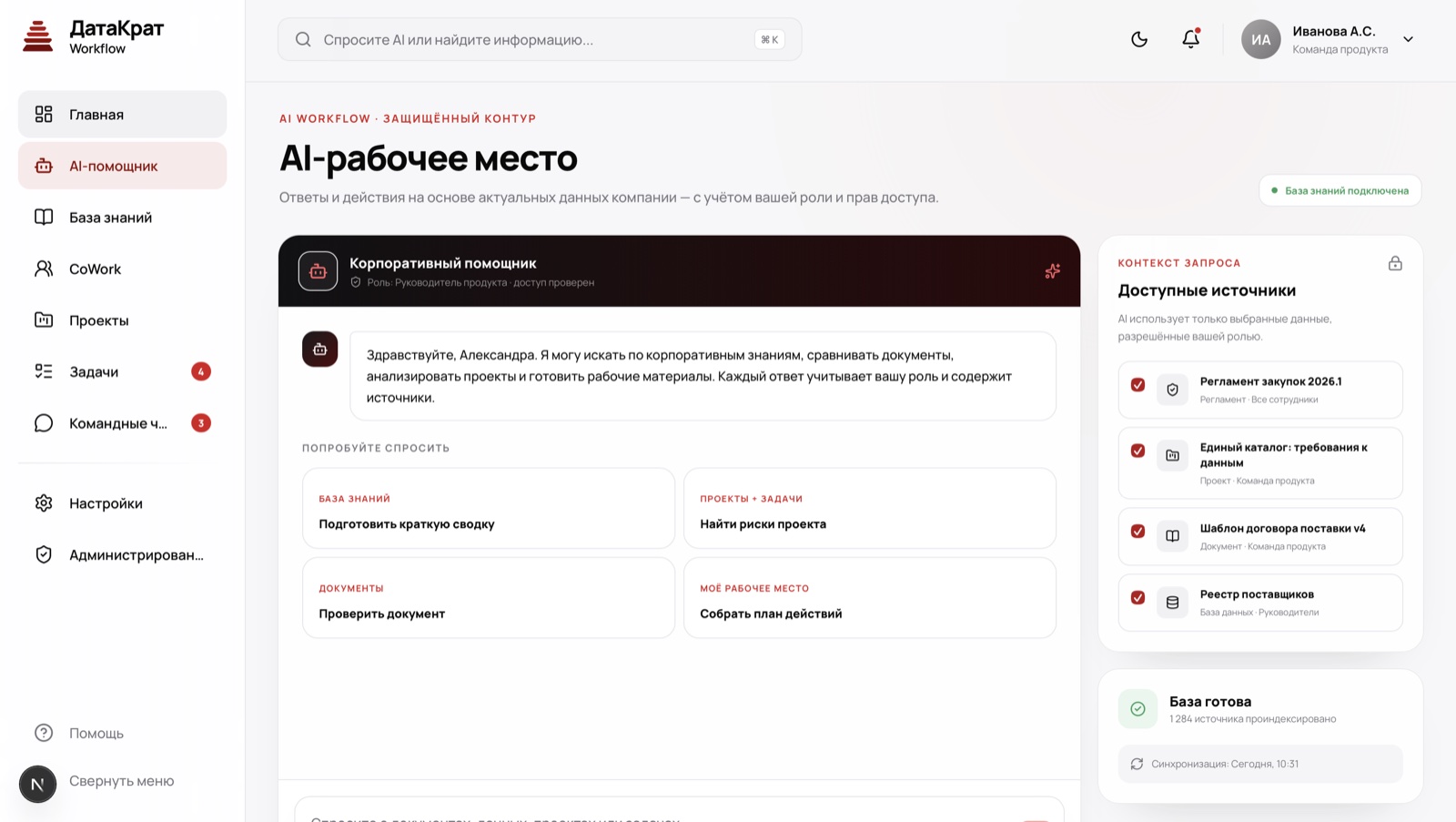The image size is (1456, 822).
Task: Expand the user profile chevron
Action: click(1408, 39)
